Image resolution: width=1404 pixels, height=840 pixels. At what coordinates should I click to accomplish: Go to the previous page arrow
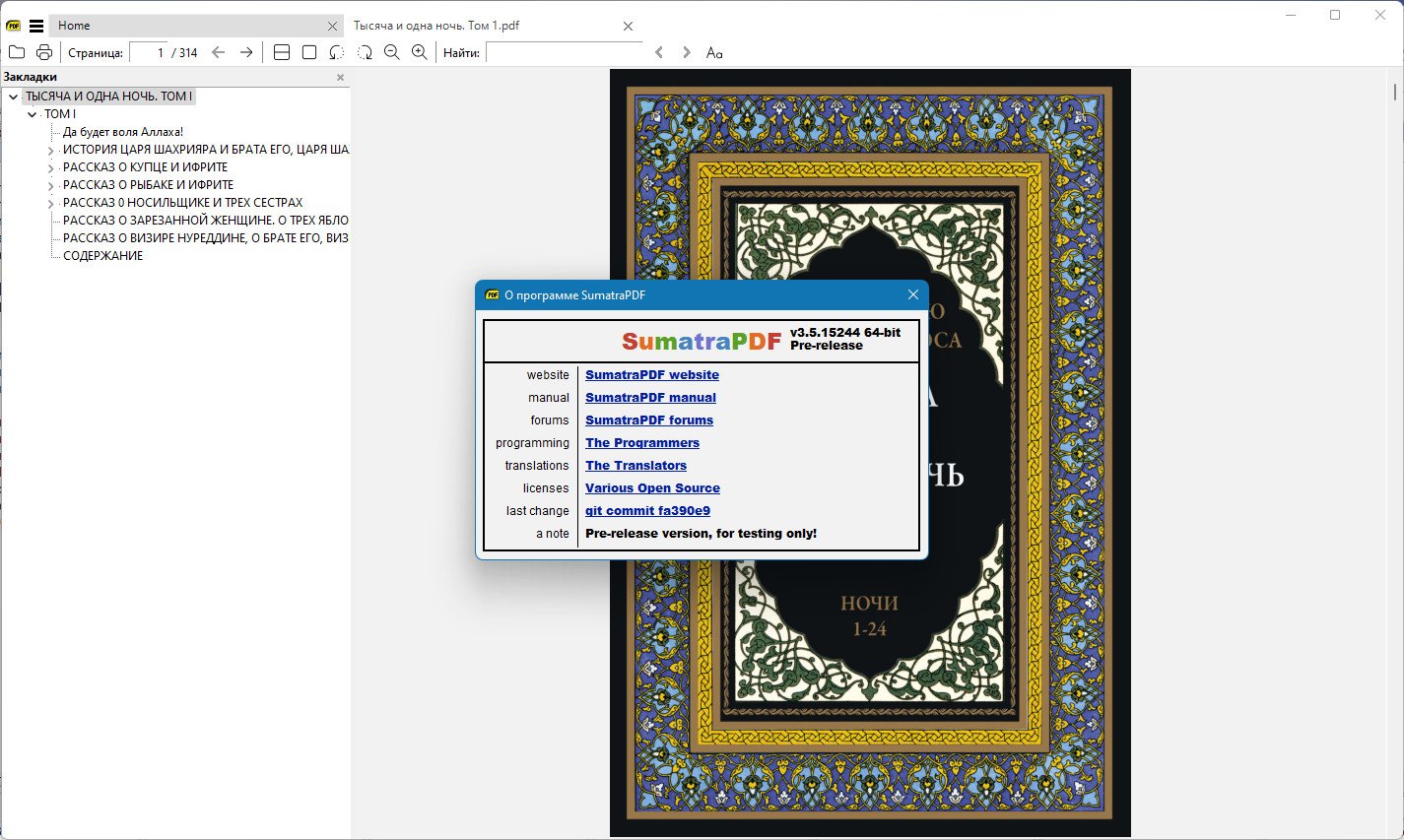tap(219, 52)
